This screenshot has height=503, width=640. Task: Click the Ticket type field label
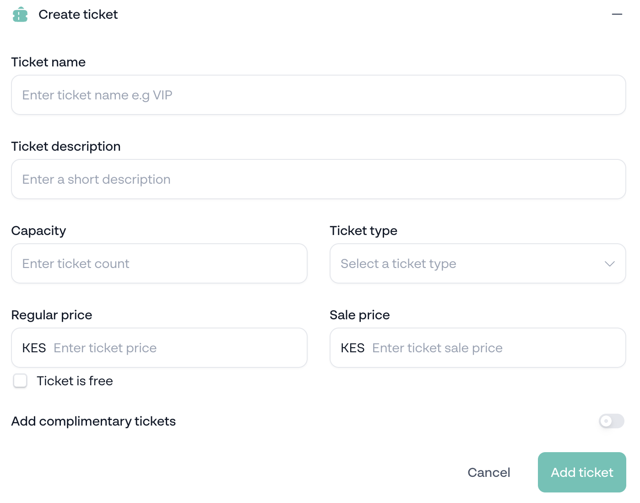(363, 231)
